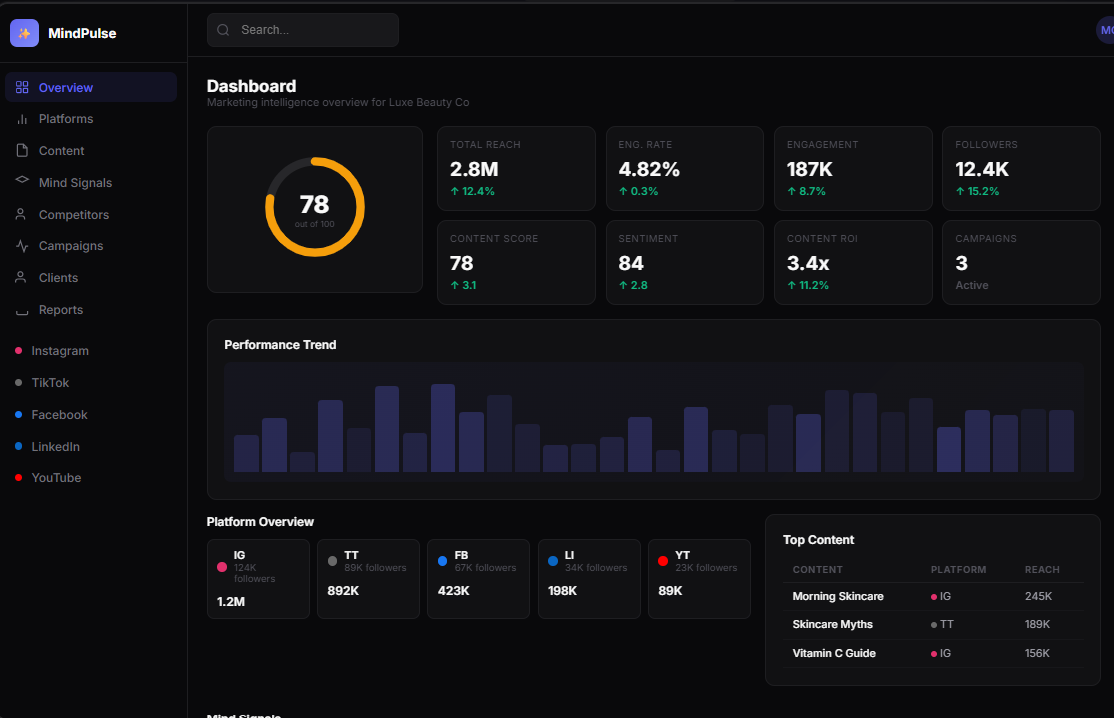Click the red dot beside YouTube
This screenshot has width=1114, height=718.
[18, 477]
